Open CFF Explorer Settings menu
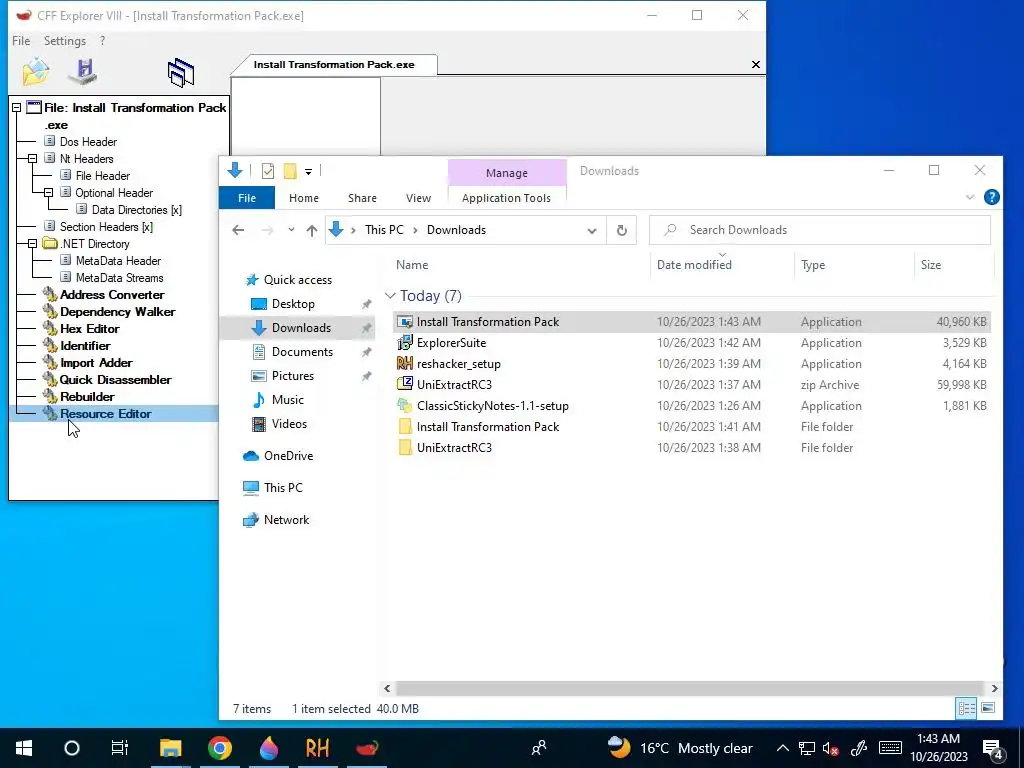The width and height of the screenshot is (1024, 768). pyautogui.click(x=65, y=40)
